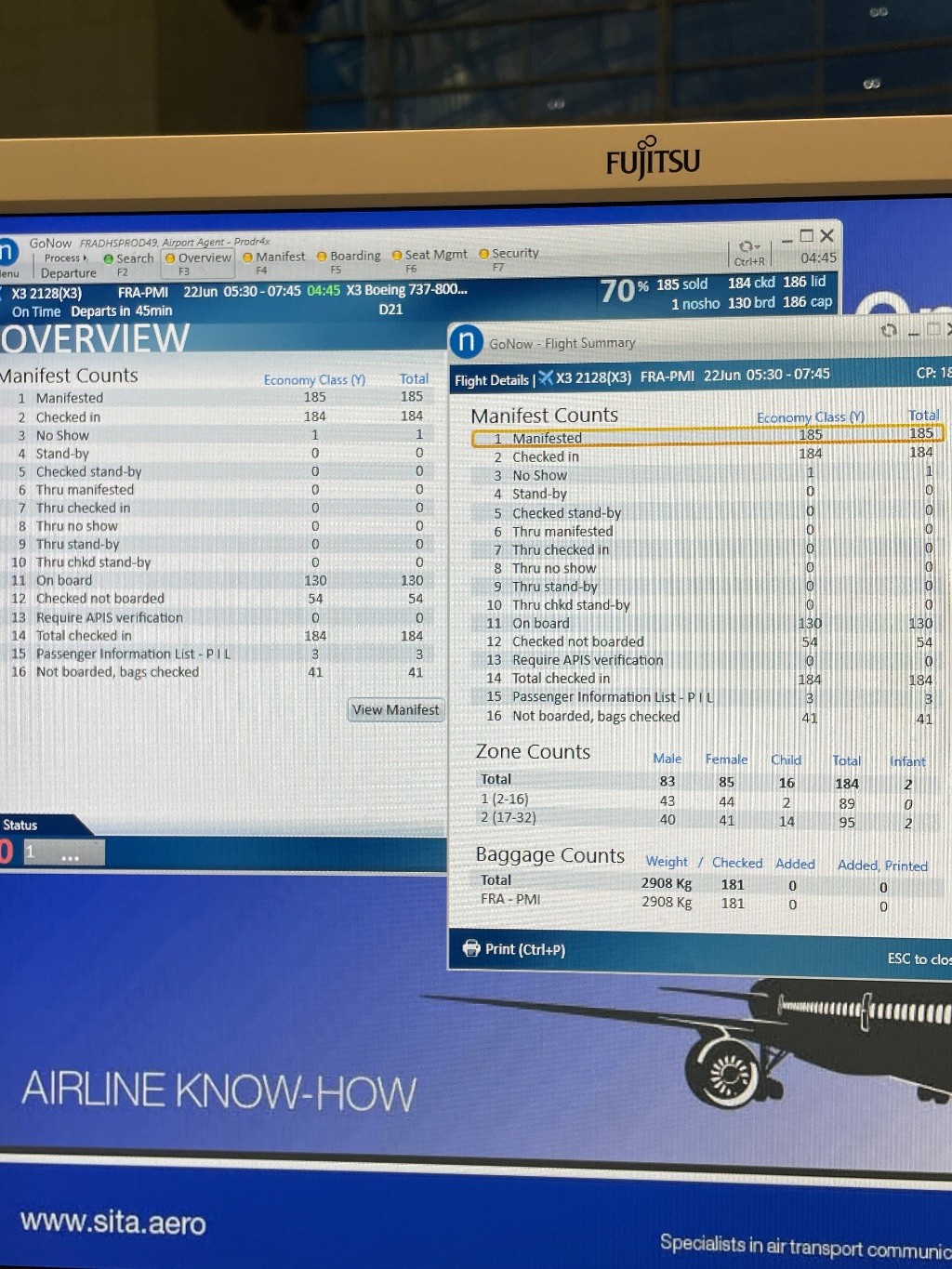The width and height of the screenshot is (952, 1269).
Task: Click the refresh icon in Flight Summary title bar
Action: (889, 330)
